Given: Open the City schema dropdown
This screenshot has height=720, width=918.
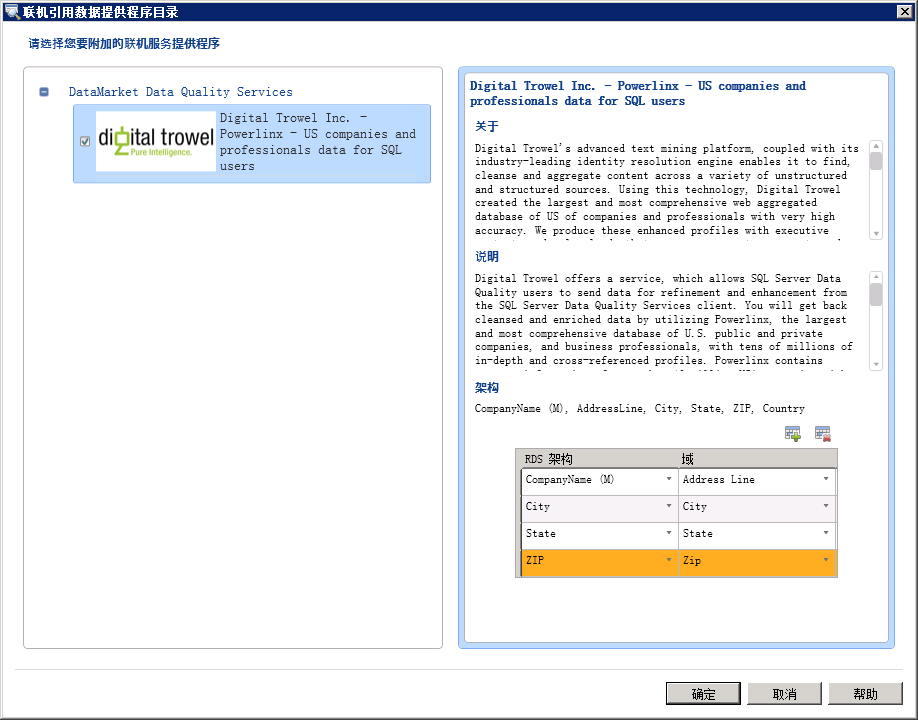Looking at the screenshot, I should (x=668, y=507).
